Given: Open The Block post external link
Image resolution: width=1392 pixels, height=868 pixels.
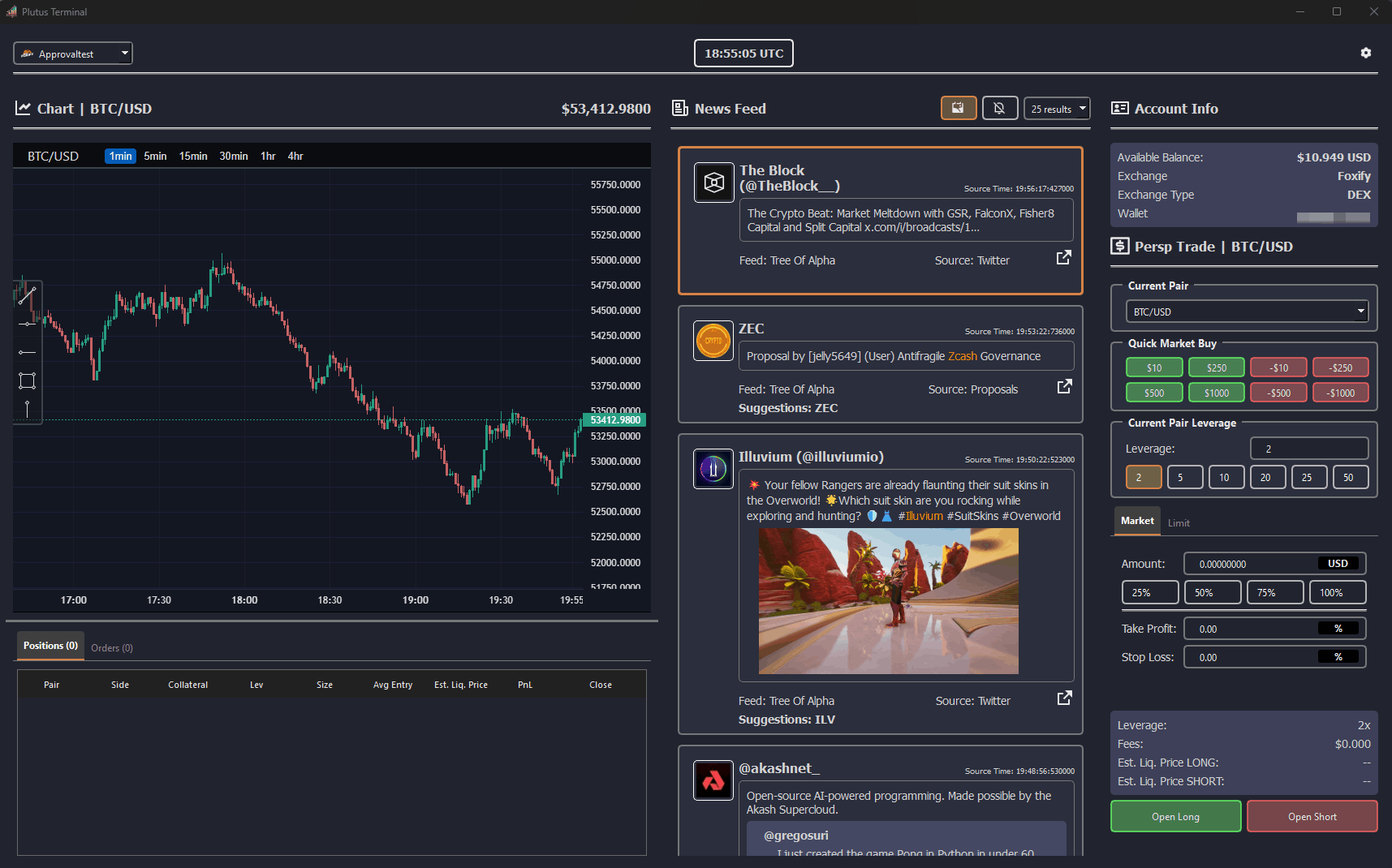Looking at the screenshot, I should click(1063, 258).
